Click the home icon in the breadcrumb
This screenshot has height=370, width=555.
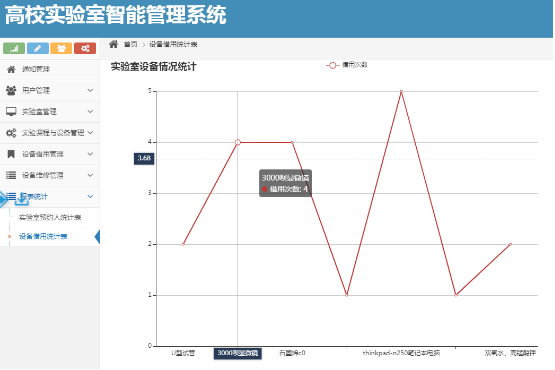pos(113,44)
